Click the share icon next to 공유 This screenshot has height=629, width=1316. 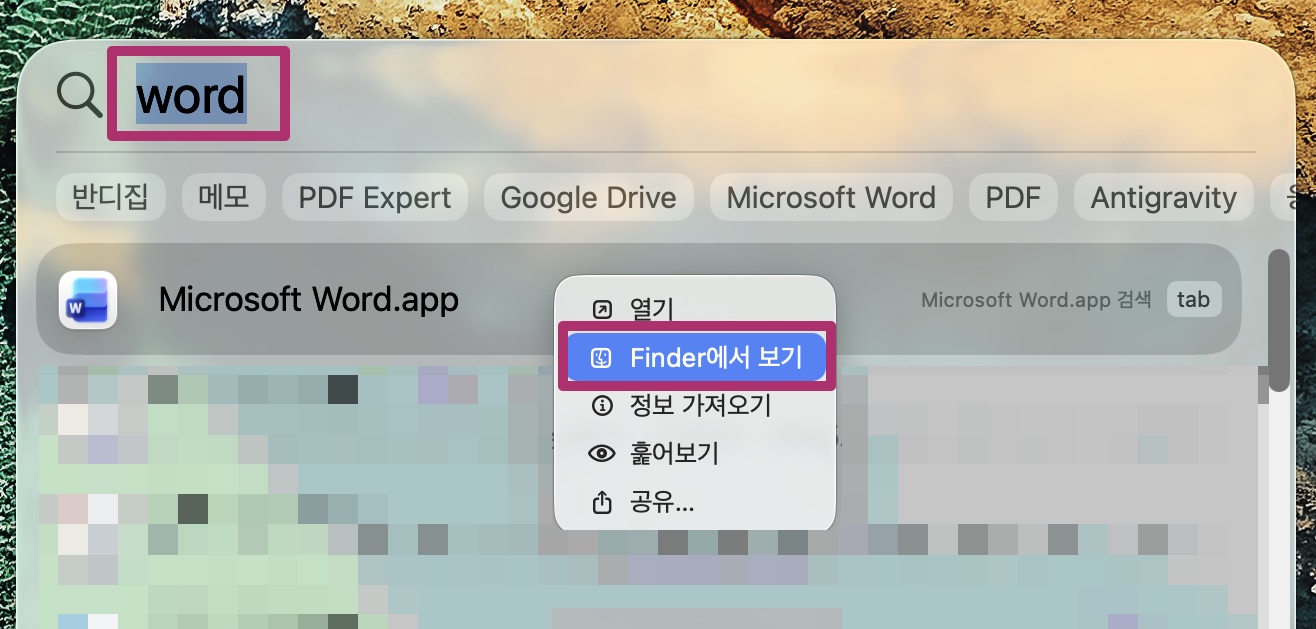(600, 503)
